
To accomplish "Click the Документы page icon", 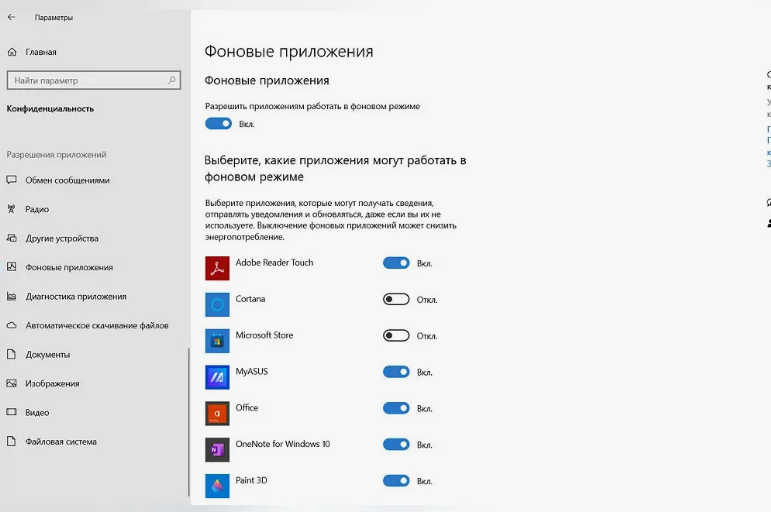I will [11, 354].
